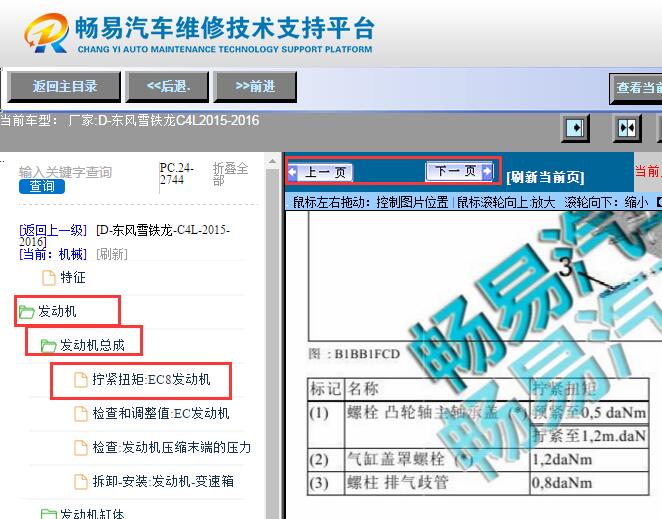Click the 刷新 link in the tree panel
Viewport: 662px width, 519px height.
click(112, 254)
